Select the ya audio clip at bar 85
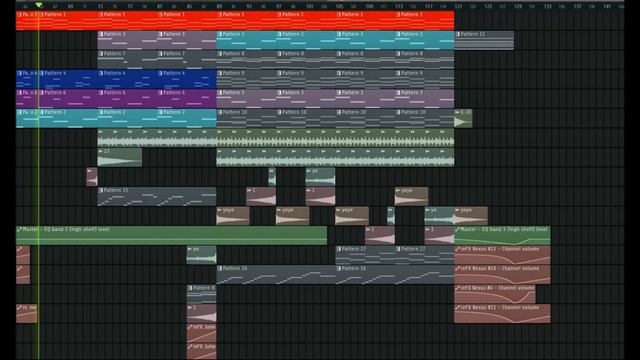Viewport: 640px width, 360px height. coord(201,255)
